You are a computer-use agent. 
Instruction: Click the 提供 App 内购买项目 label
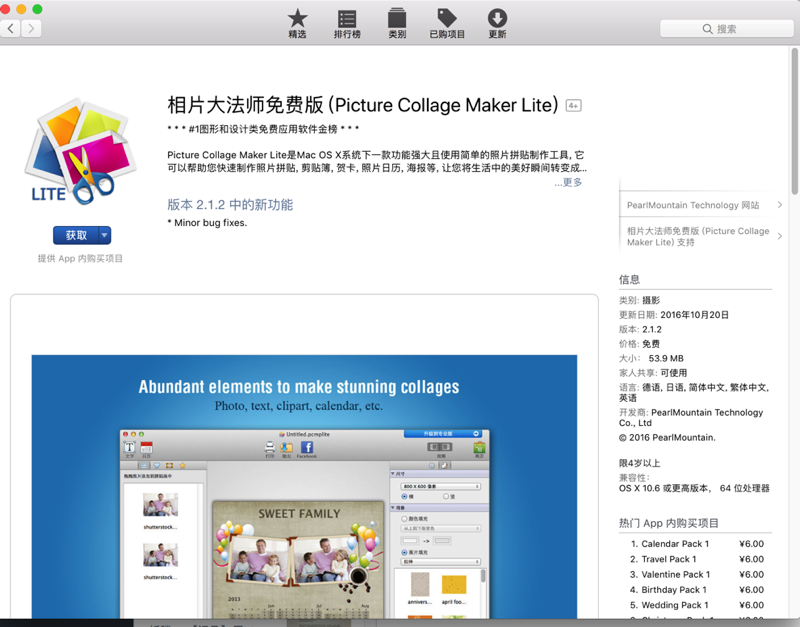point(80,259)
